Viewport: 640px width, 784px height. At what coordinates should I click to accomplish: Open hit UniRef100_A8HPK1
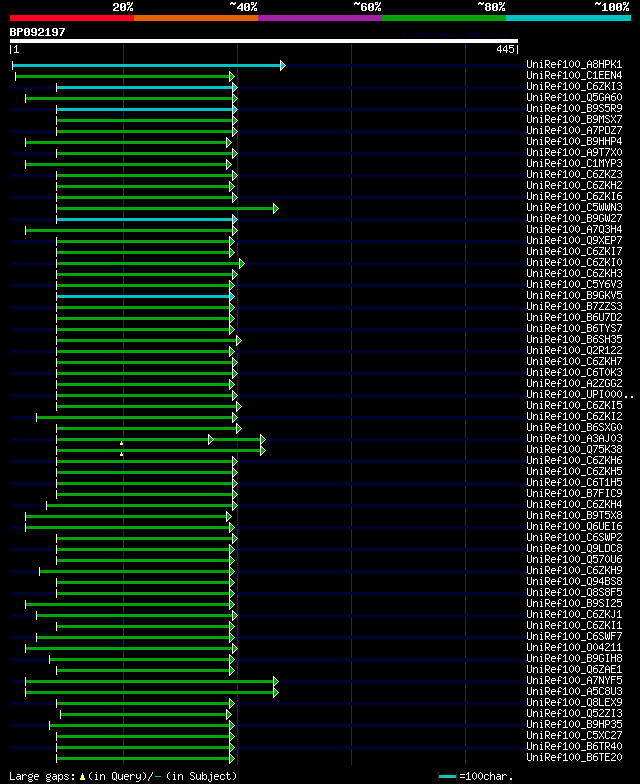(x=574, y=64)
